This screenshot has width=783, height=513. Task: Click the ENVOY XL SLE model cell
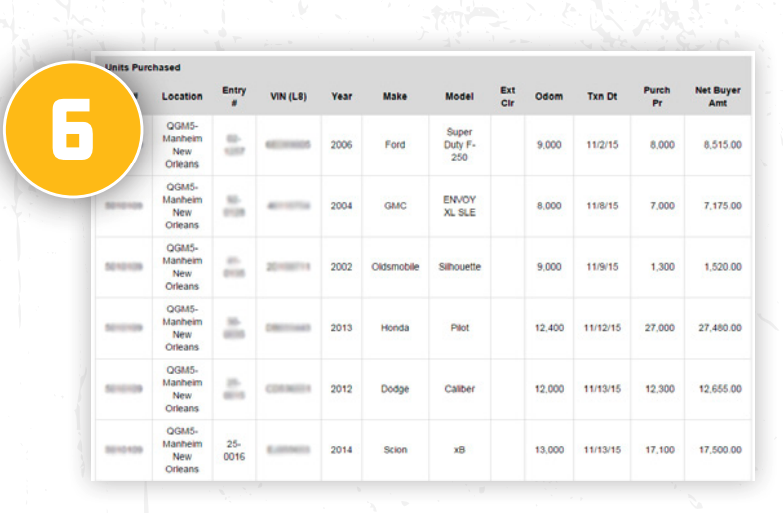point(459,206)
